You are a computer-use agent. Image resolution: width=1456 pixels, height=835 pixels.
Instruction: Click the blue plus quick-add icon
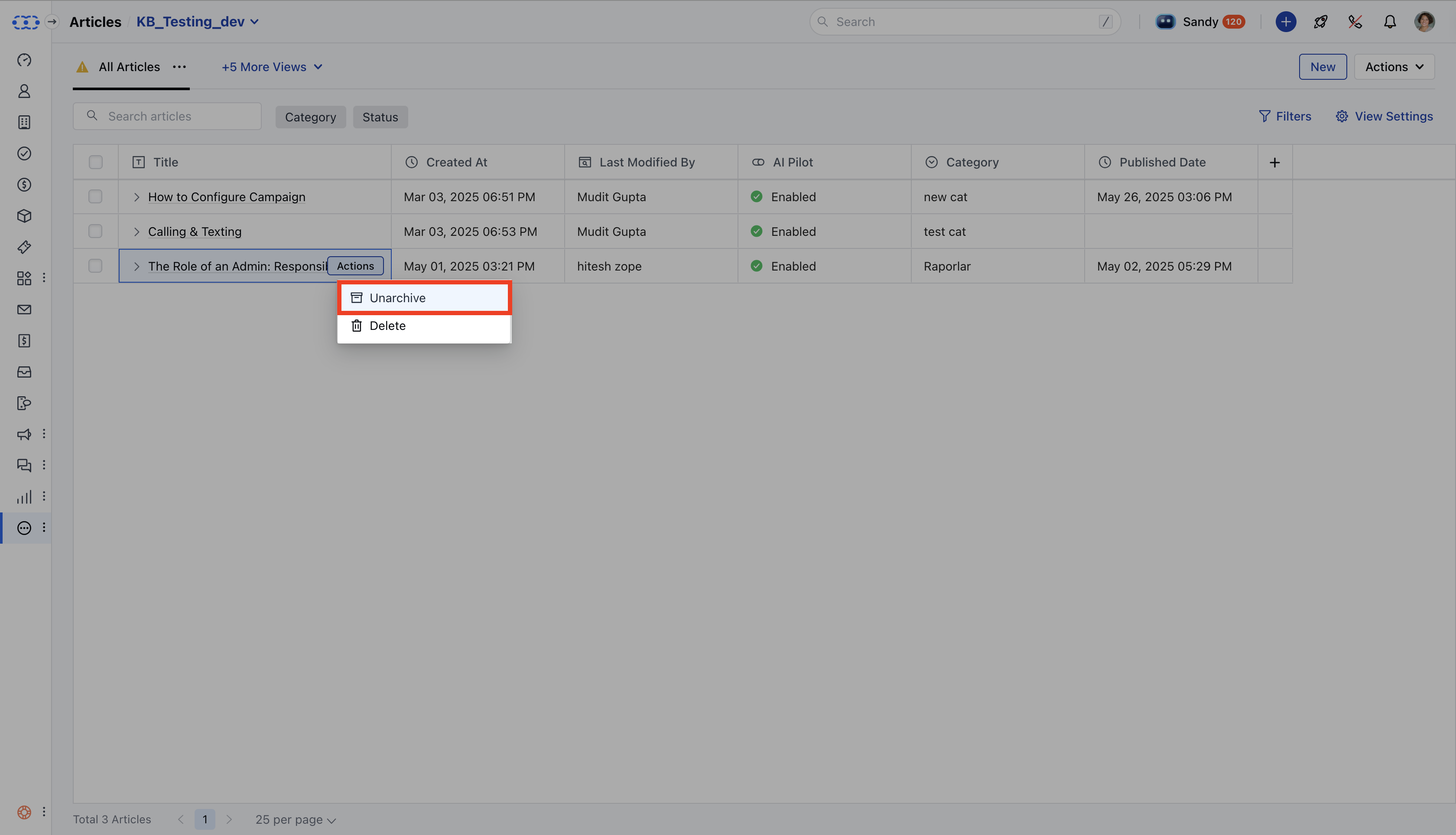(x=1286, y=22)
